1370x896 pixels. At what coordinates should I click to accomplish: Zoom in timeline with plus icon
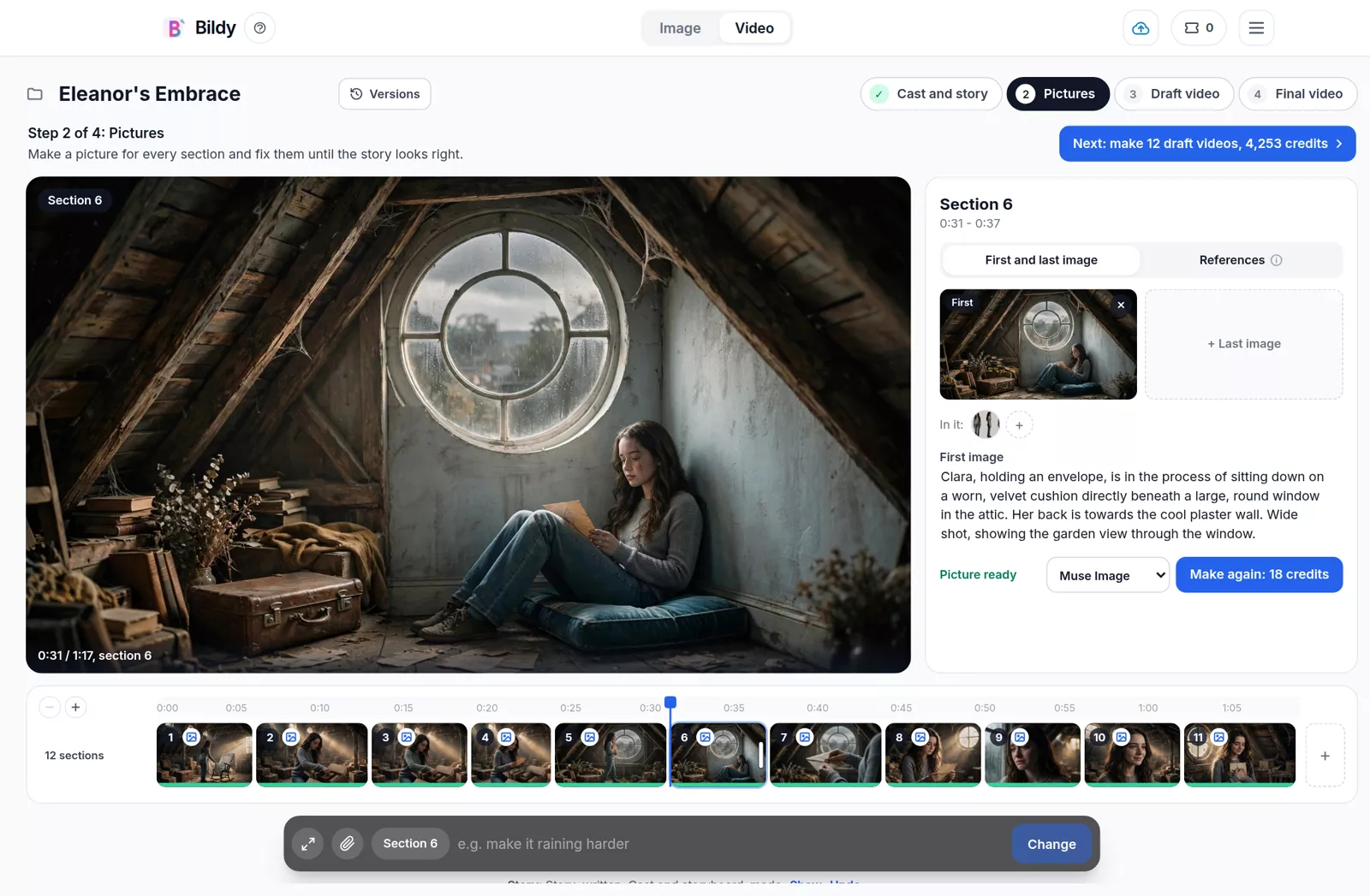coord(75,707)
